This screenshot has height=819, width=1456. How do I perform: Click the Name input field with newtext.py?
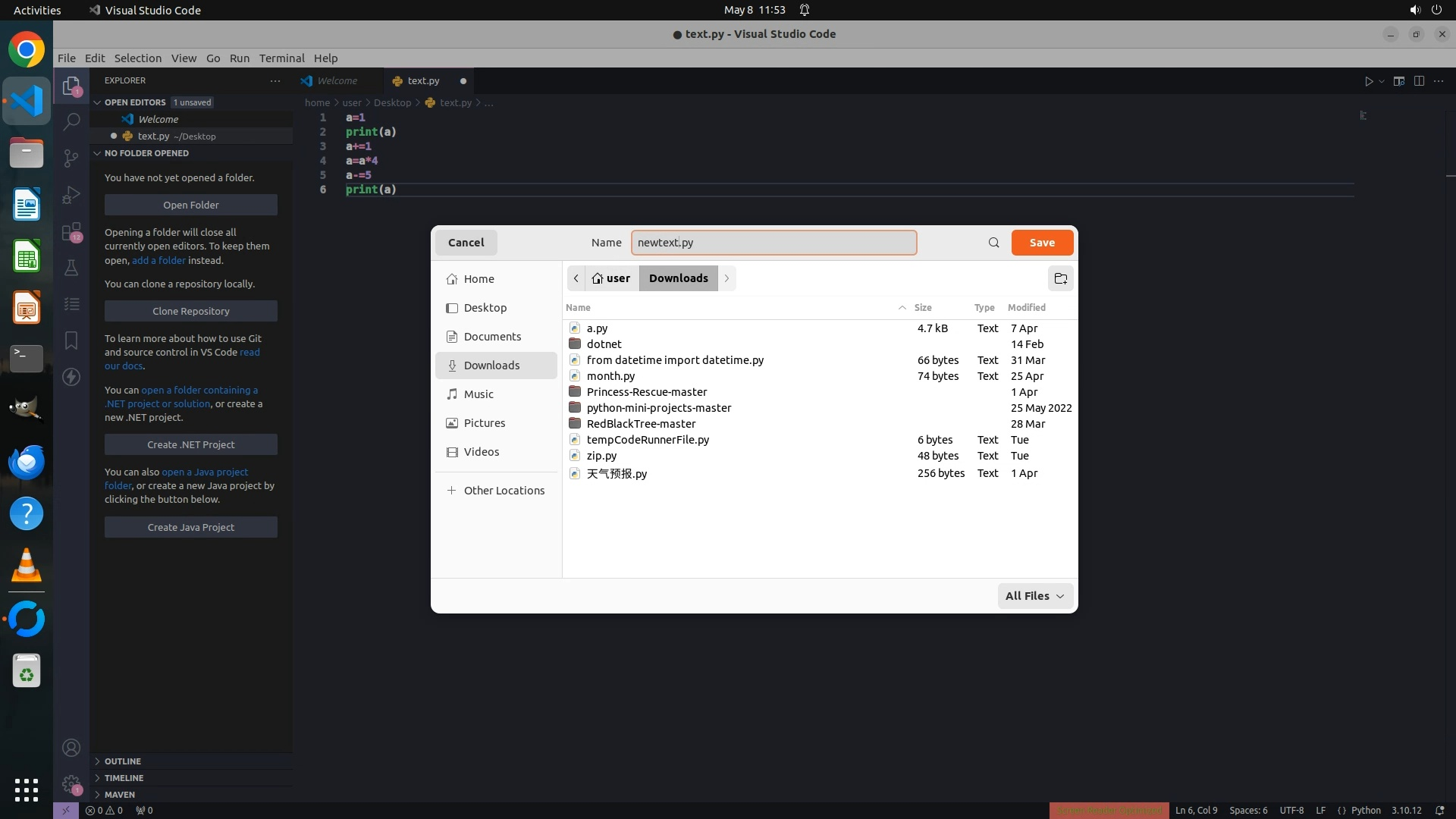click(773, 243)
